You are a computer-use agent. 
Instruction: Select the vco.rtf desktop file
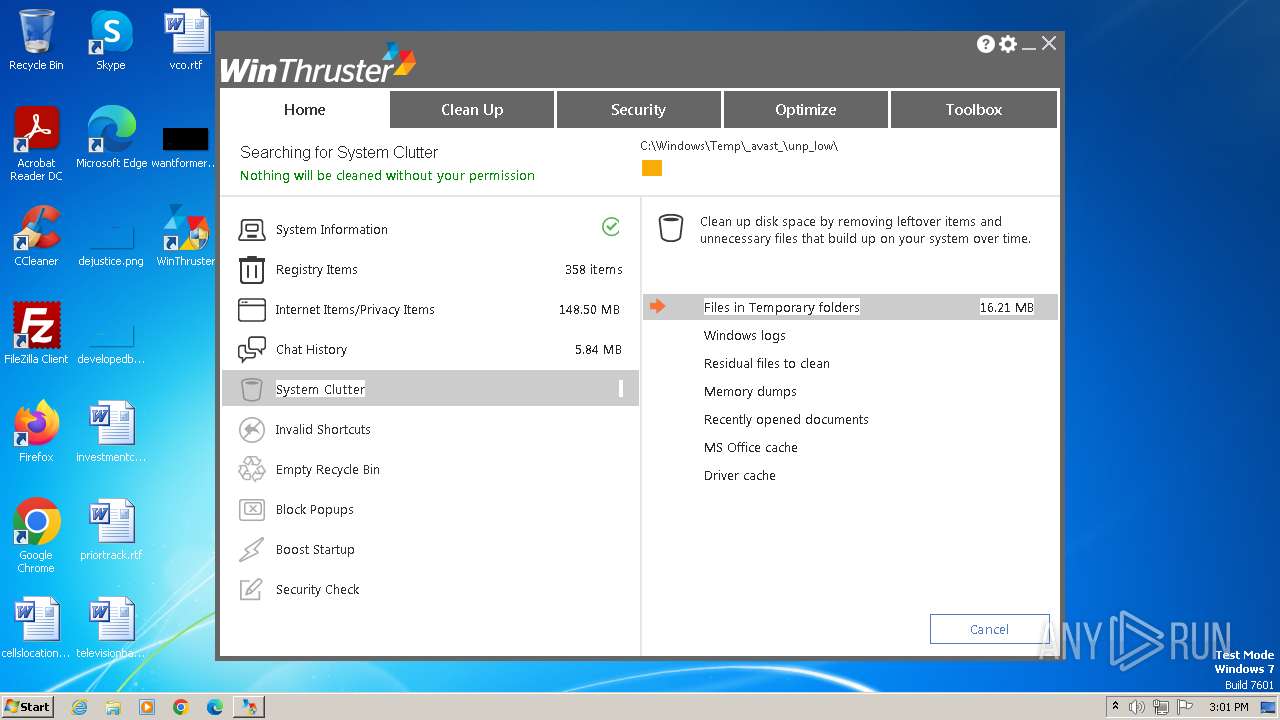(186, 40)
